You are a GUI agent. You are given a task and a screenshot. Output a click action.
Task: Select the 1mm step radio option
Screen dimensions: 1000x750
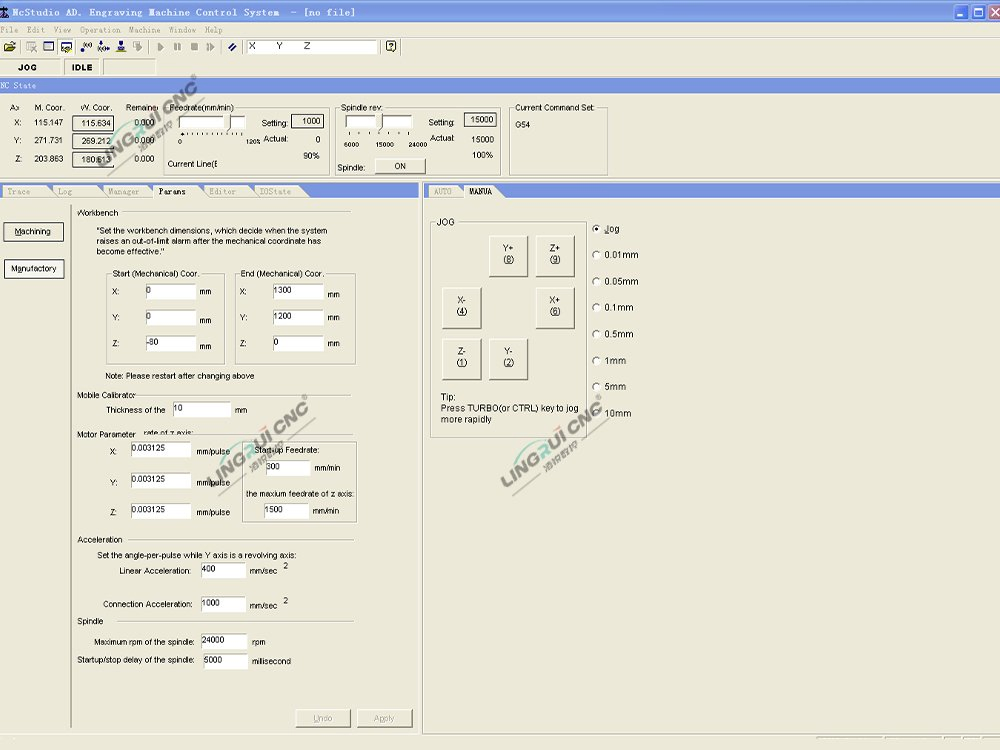click(x=597, y=361)
